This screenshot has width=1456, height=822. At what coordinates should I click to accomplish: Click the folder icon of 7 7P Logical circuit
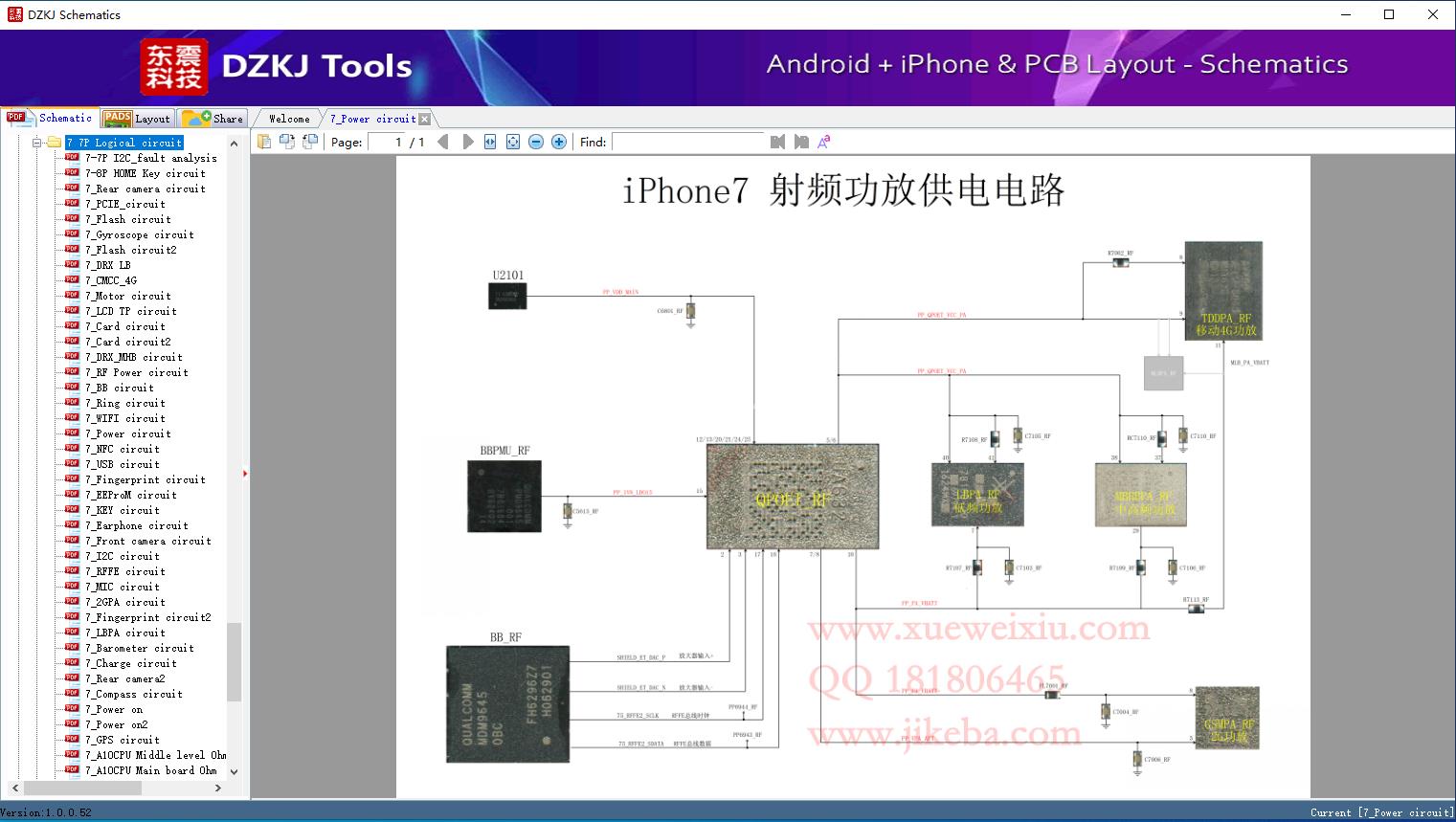[55, 143]
